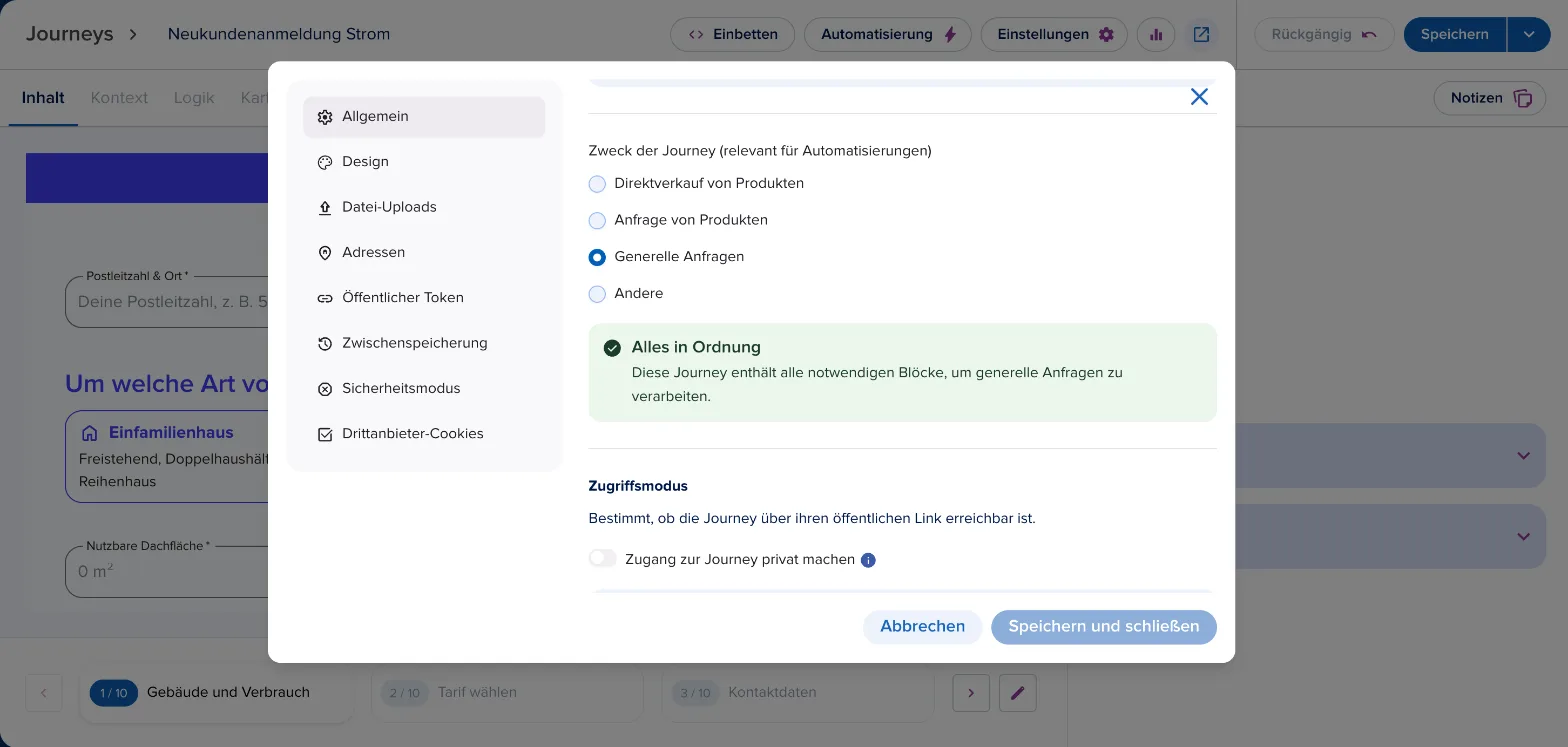Open journey in new window icon
The height and width of the screenshot is (747, 1568).
1201,34
